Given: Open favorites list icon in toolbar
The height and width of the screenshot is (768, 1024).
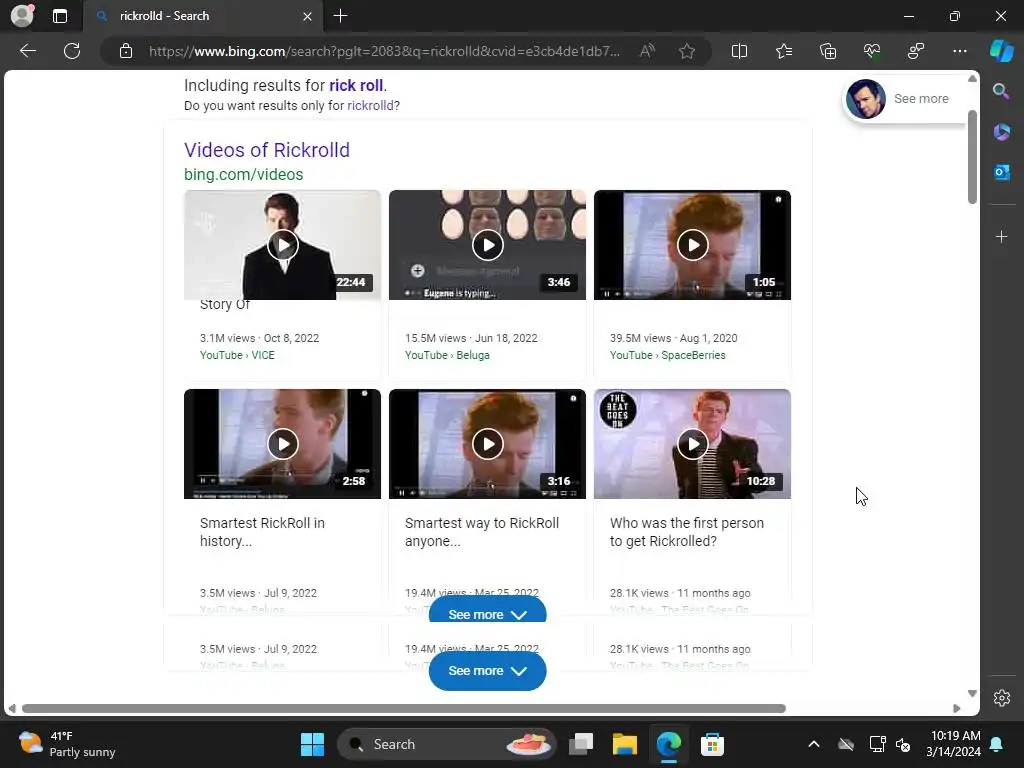Looking at the screenshot, I should tap(784, 51).
